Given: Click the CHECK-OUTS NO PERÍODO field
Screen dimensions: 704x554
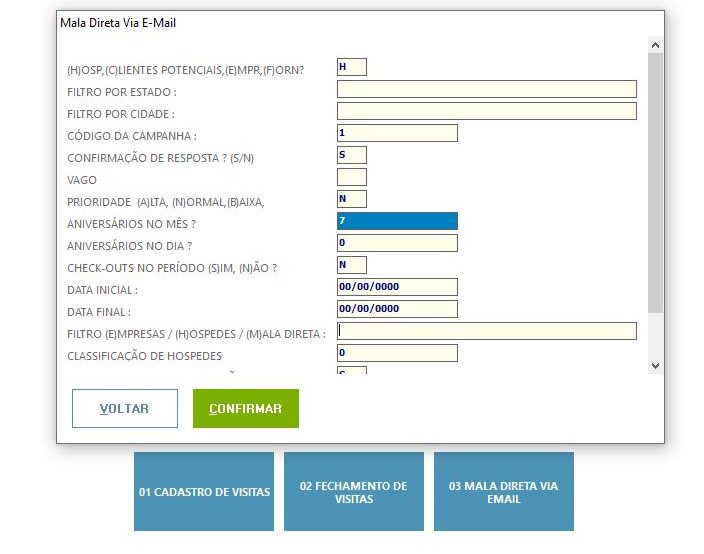Looking at the screenshot, I should (x=352, y=265).
